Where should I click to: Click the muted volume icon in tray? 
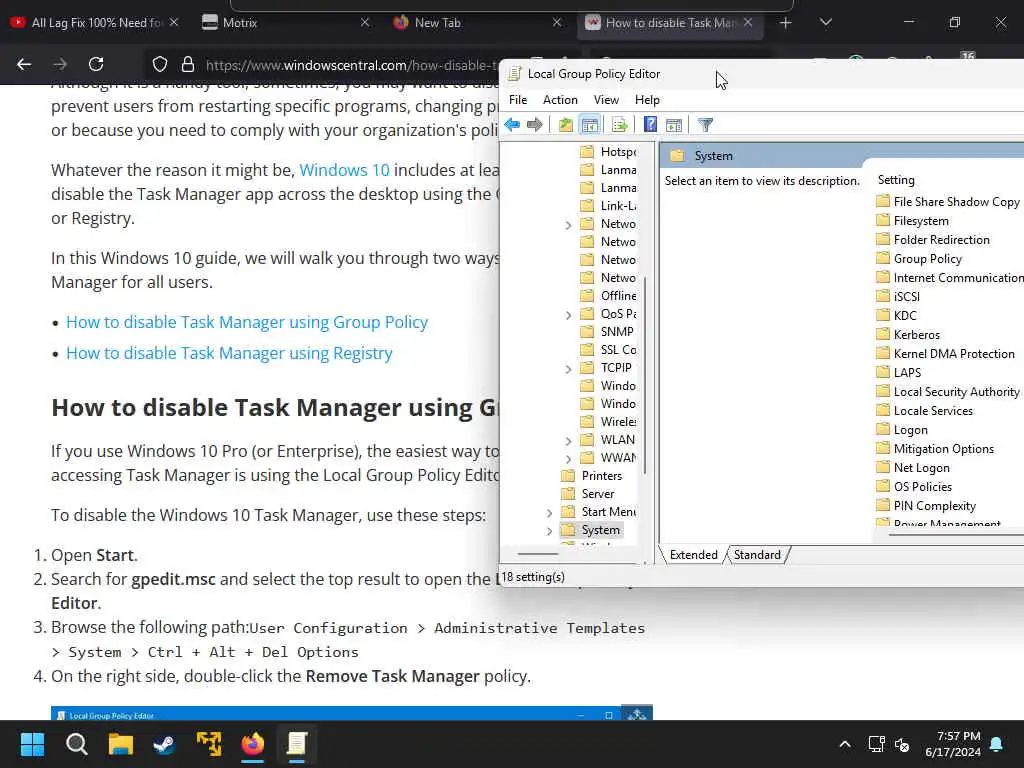903,744
